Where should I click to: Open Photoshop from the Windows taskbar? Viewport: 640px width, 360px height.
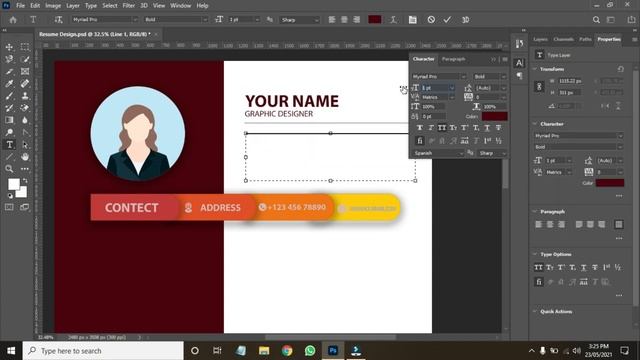(x=333, y=351)
